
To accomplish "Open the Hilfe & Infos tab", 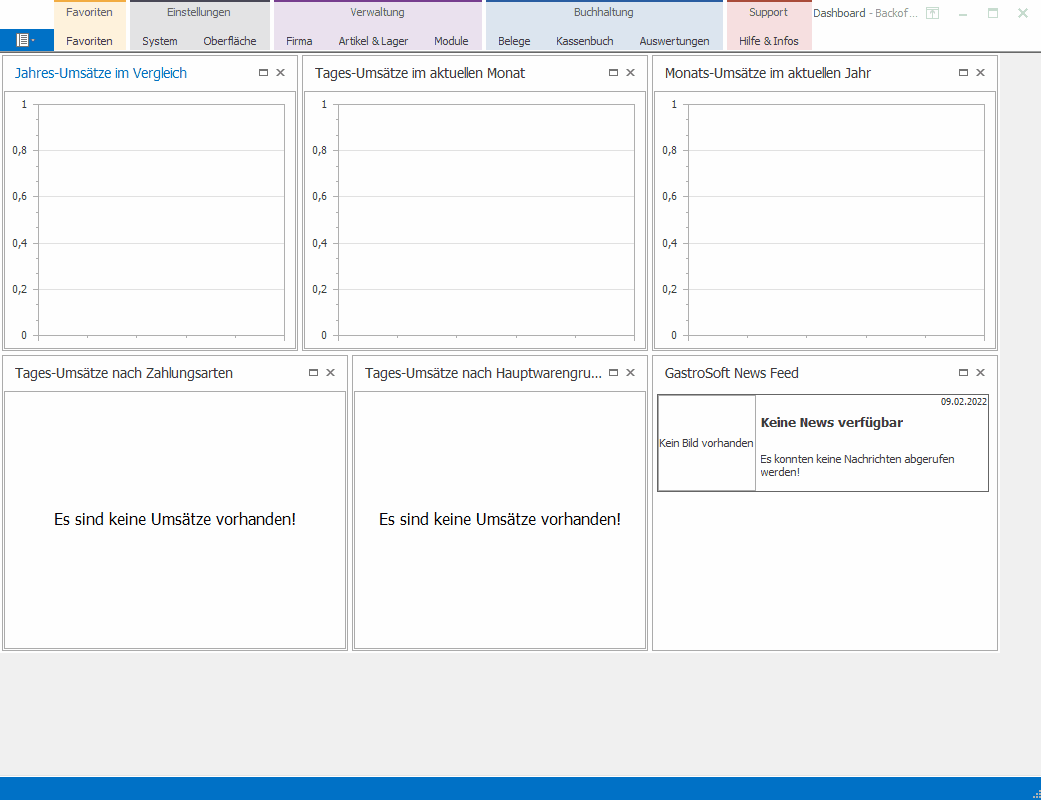I will pos(768,41).
